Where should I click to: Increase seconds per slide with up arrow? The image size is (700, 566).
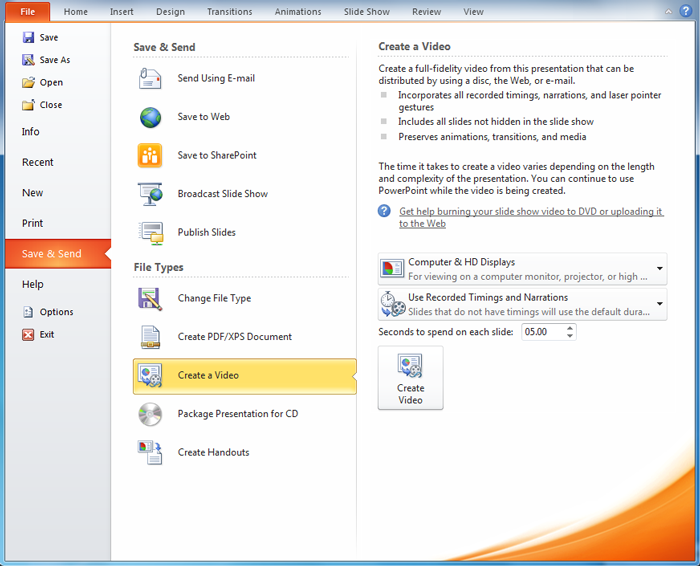(570, 327)
